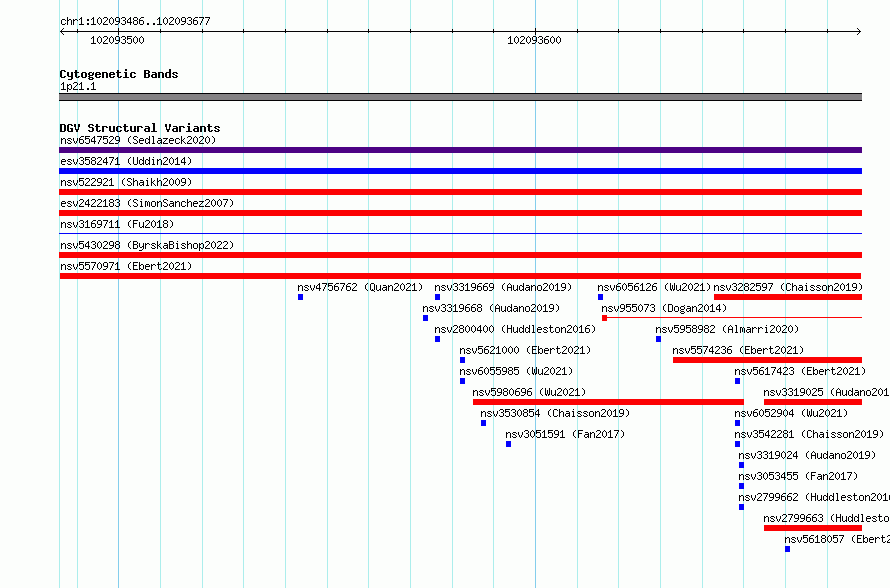Viewport: 890px width, 588px height.
Task: Open the nsv5430298 (ByrskaBishop2022) label
Action: 147,245
